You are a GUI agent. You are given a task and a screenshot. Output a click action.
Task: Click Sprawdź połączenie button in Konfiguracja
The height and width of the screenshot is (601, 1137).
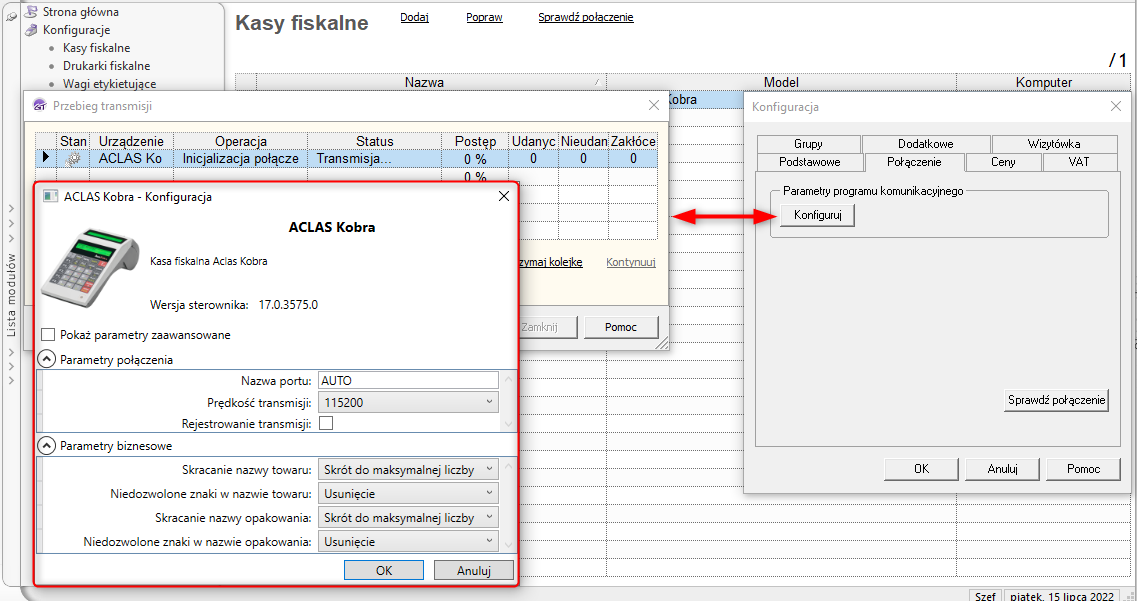[x=1057, y=399]
